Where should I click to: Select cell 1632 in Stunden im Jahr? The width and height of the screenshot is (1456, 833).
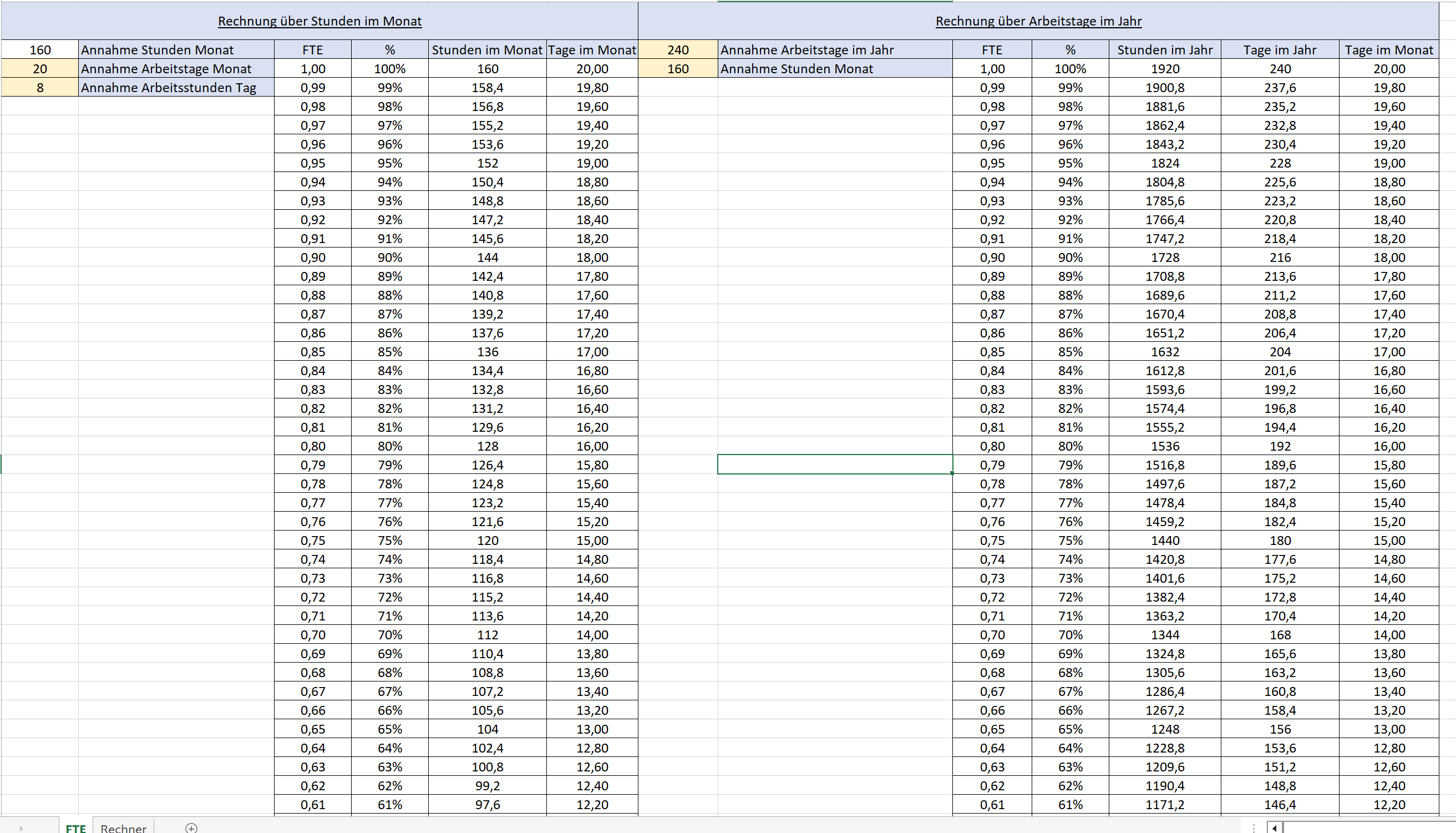(1164, 352)
